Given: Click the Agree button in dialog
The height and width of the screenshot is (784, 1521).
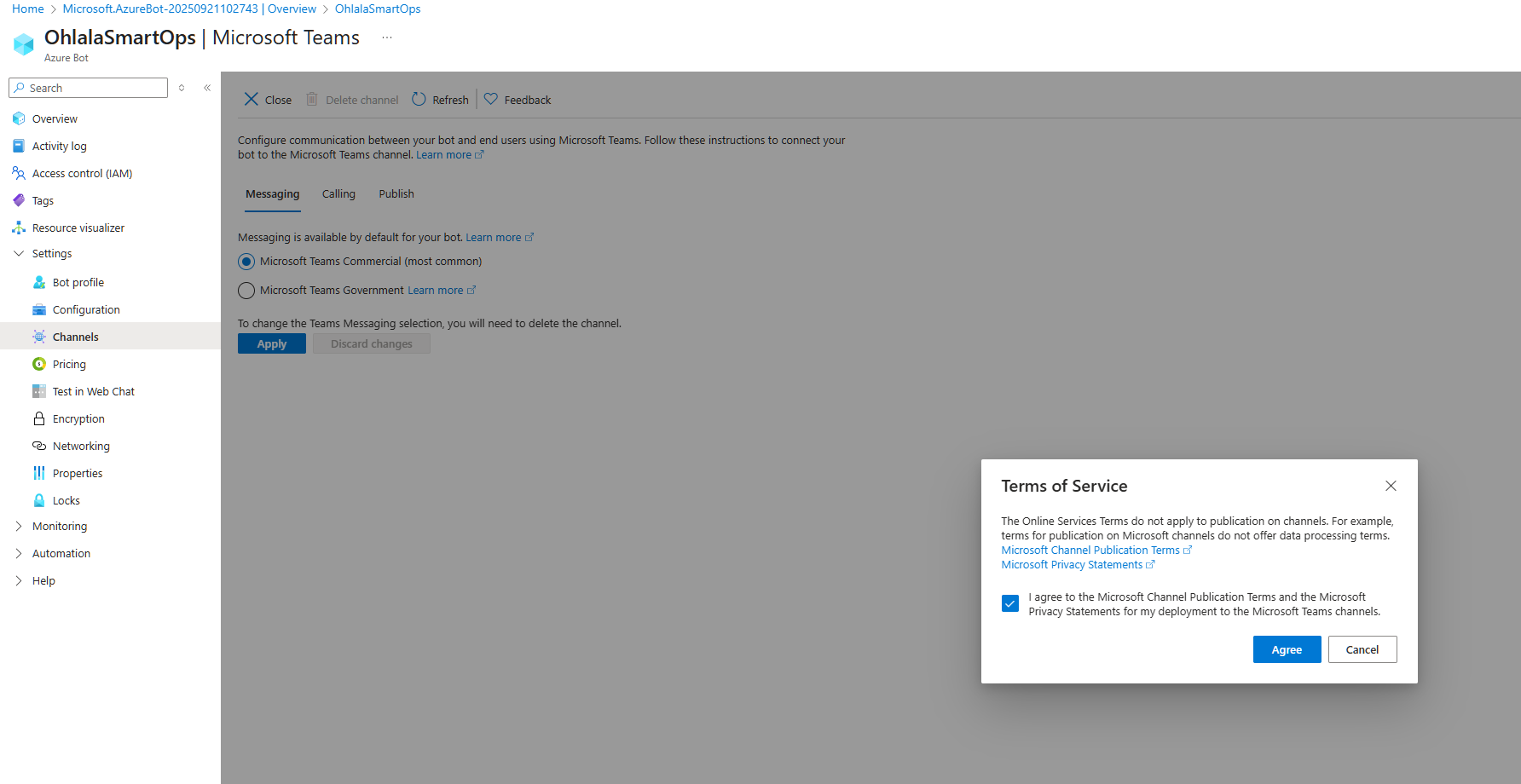Looking at the screenshot, I should [1287, 649].
